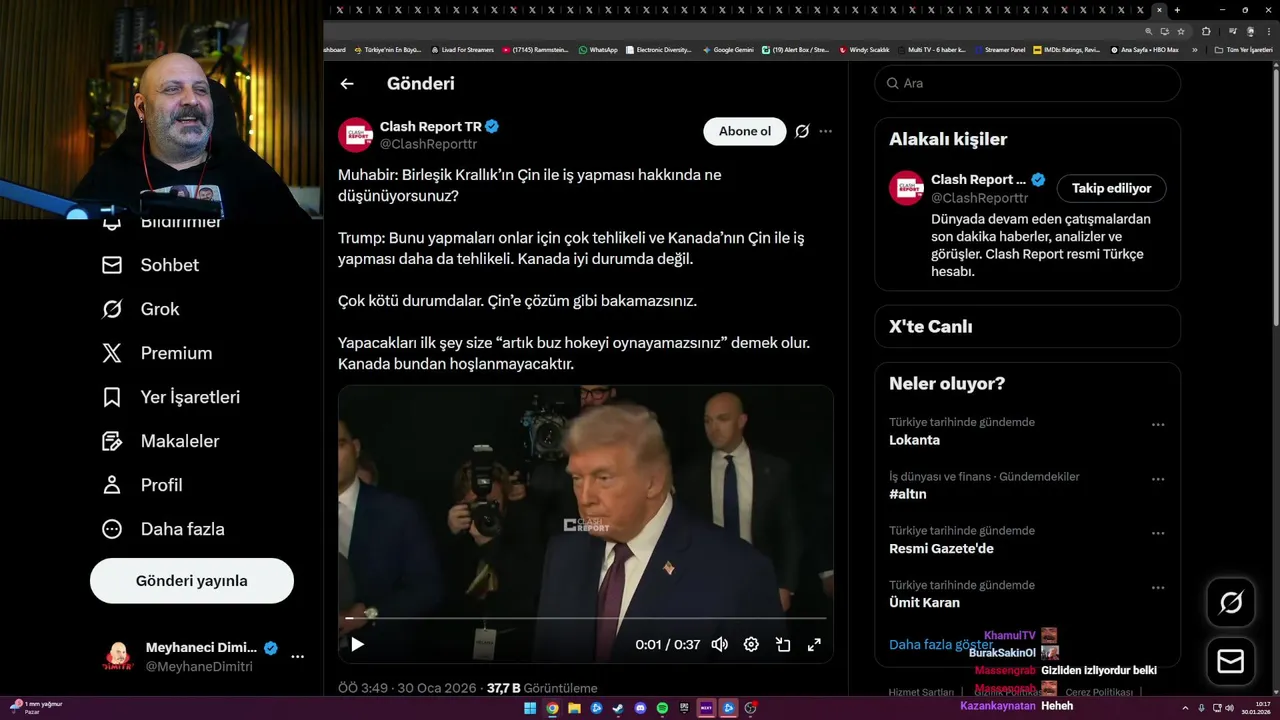
Task: Open the #altın trending topic
Action: 908,494
